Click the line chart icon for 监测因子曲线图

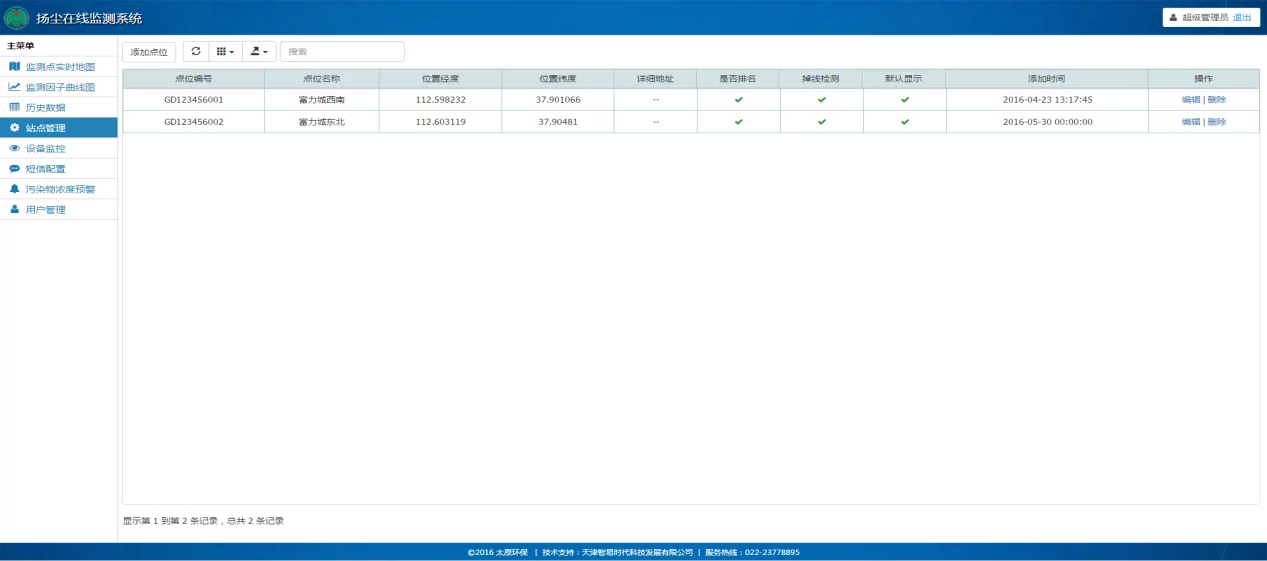click(x=14, y=87)
